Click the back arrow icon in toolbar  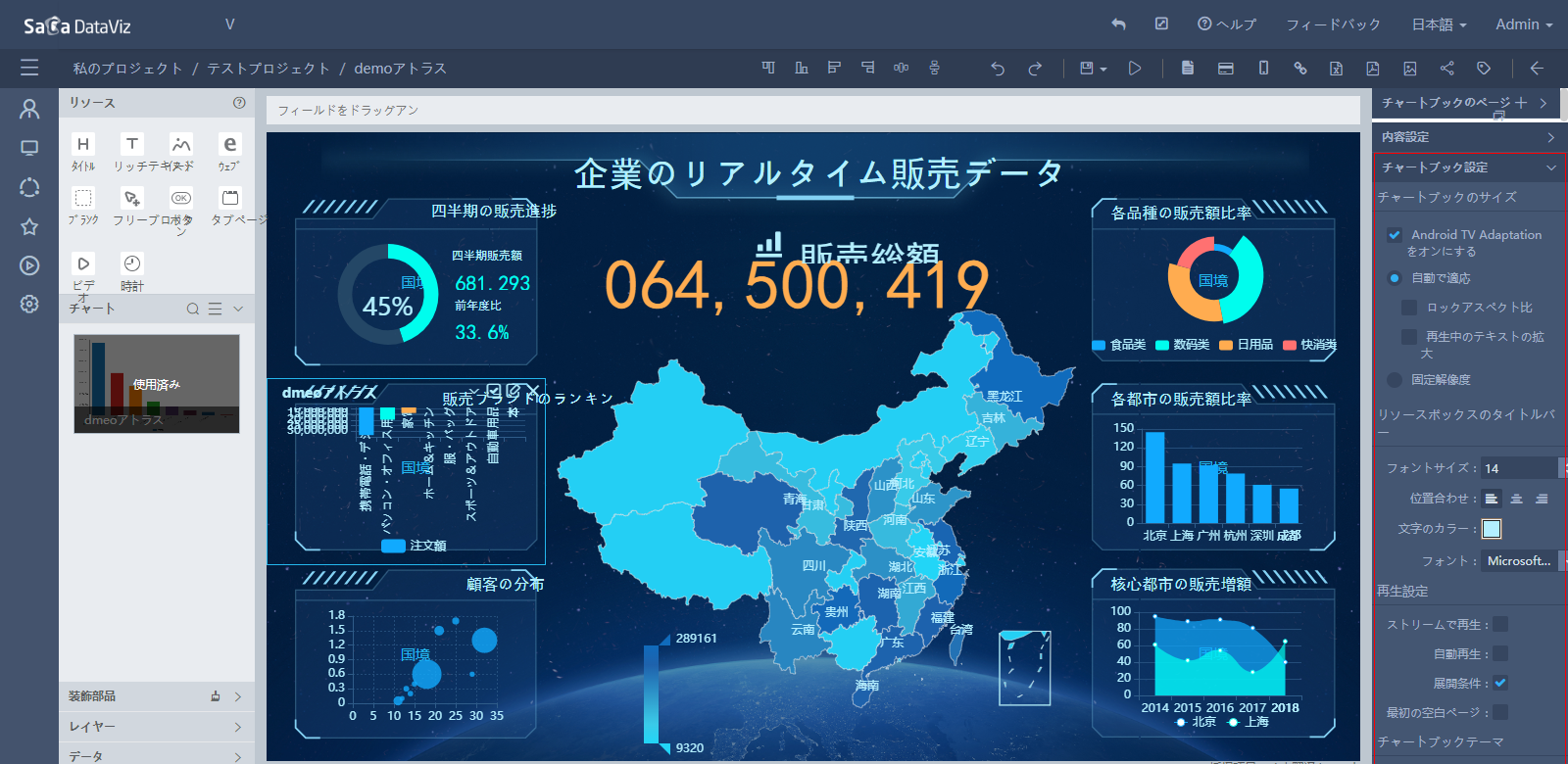pos(1537,69)
